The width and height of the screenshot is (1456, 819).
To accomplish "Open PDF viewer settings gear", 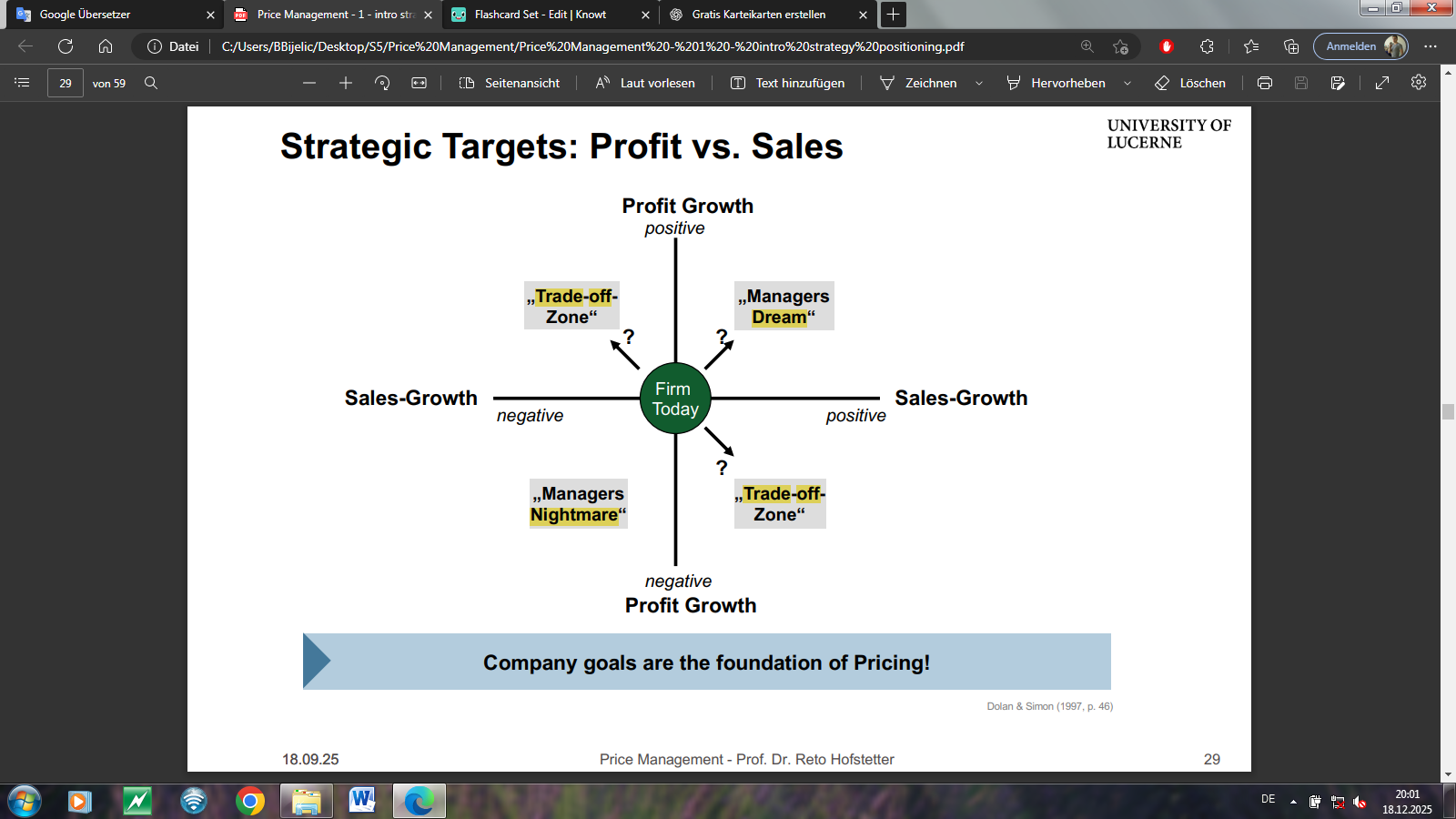I will [x=1419, y=83].
